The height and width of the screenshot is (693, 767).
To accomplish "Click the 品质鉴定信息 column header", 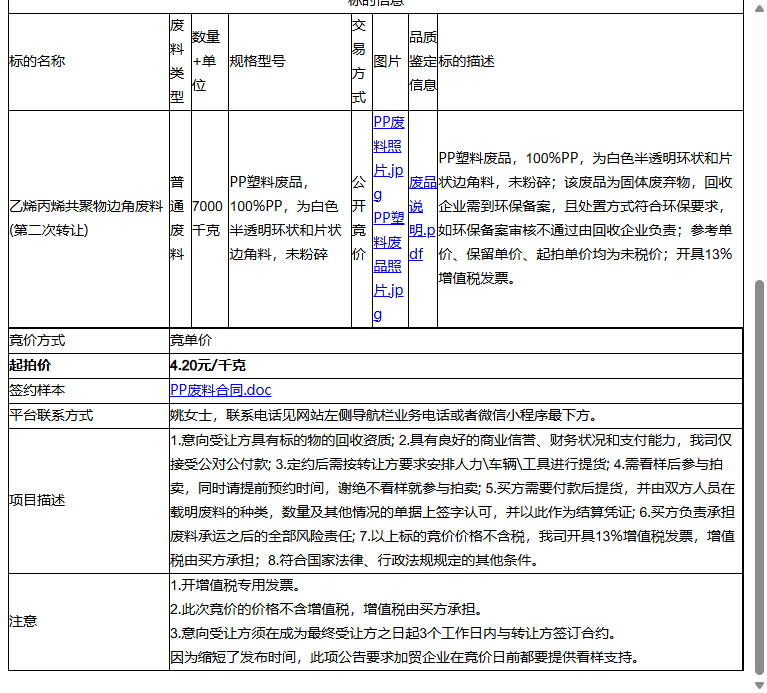I will click(x=423, y=62).
